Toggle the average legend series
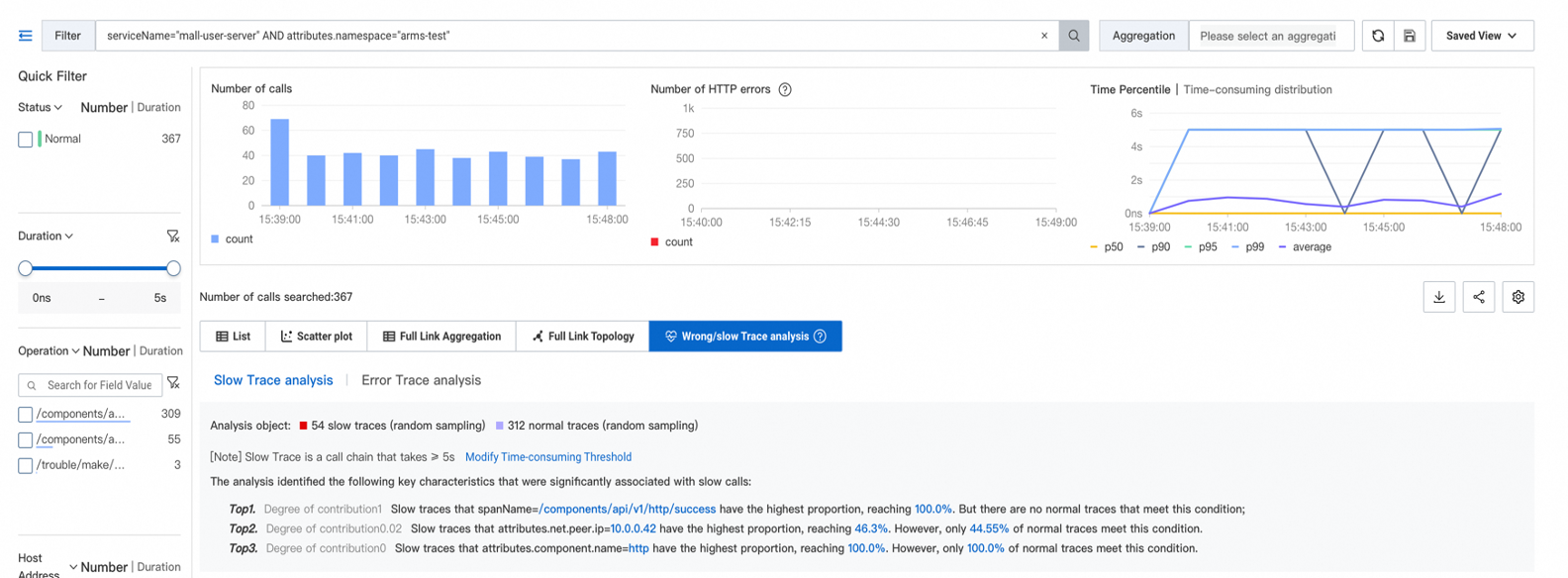The width and height of the screenshot is (1568, 578). [x=1305, y=247]
